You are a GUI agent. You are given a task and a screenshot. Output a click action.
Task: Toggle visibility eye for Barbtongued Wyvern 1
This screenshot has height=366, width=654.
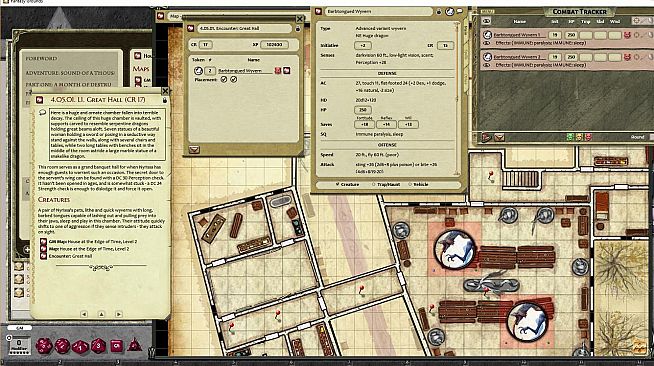click(x=487, y=43)
